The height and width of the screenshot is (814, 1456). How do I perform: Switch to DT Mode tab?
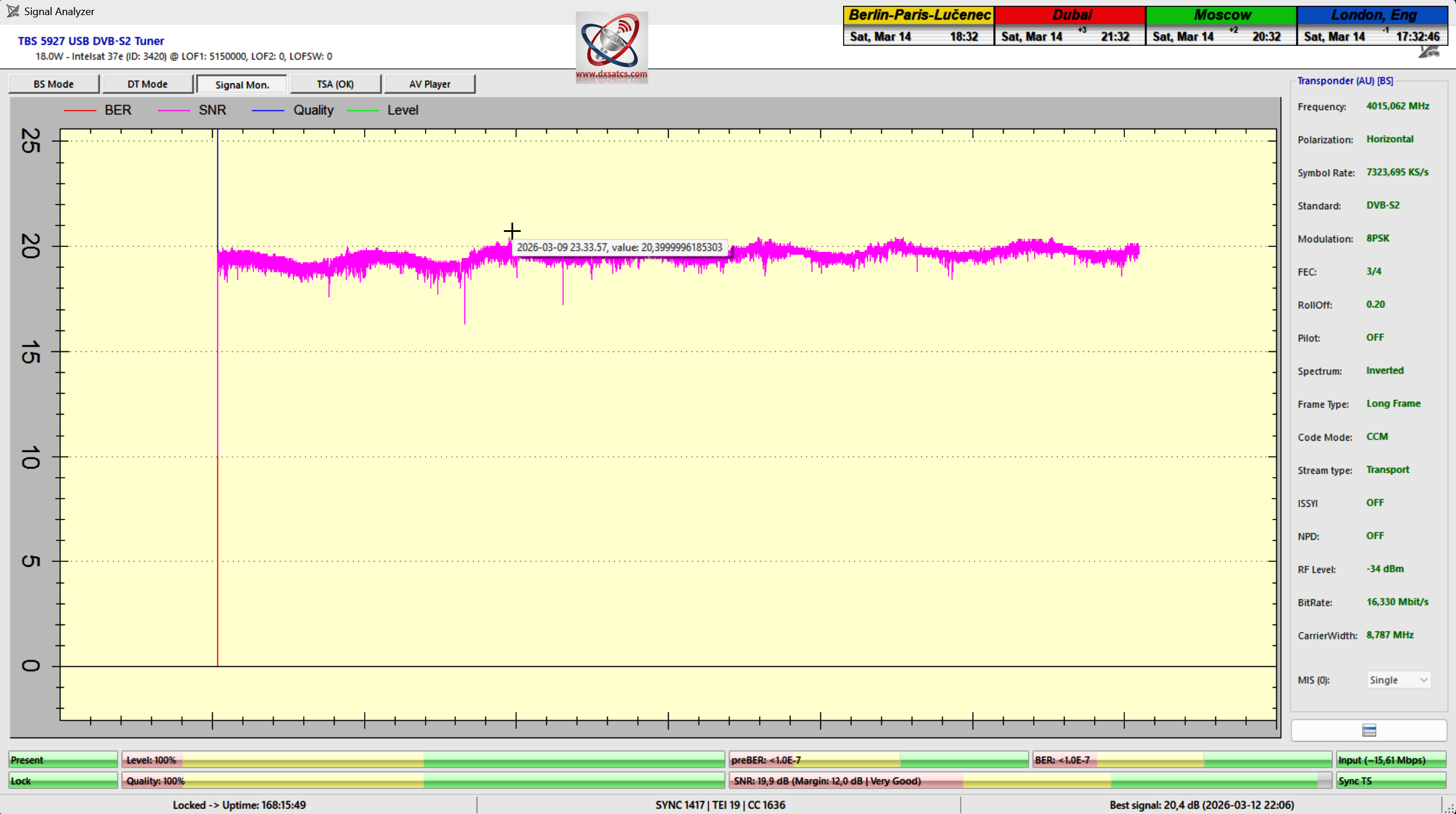click(147, 84)
